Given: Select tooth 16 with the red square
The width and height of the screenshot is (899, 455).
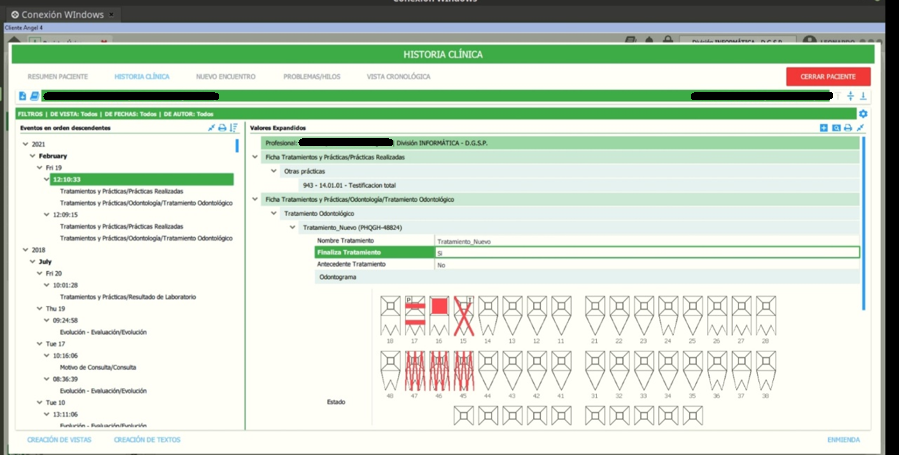Looking at the screenshot, I should pyautogui.click(x=439, y=315).
